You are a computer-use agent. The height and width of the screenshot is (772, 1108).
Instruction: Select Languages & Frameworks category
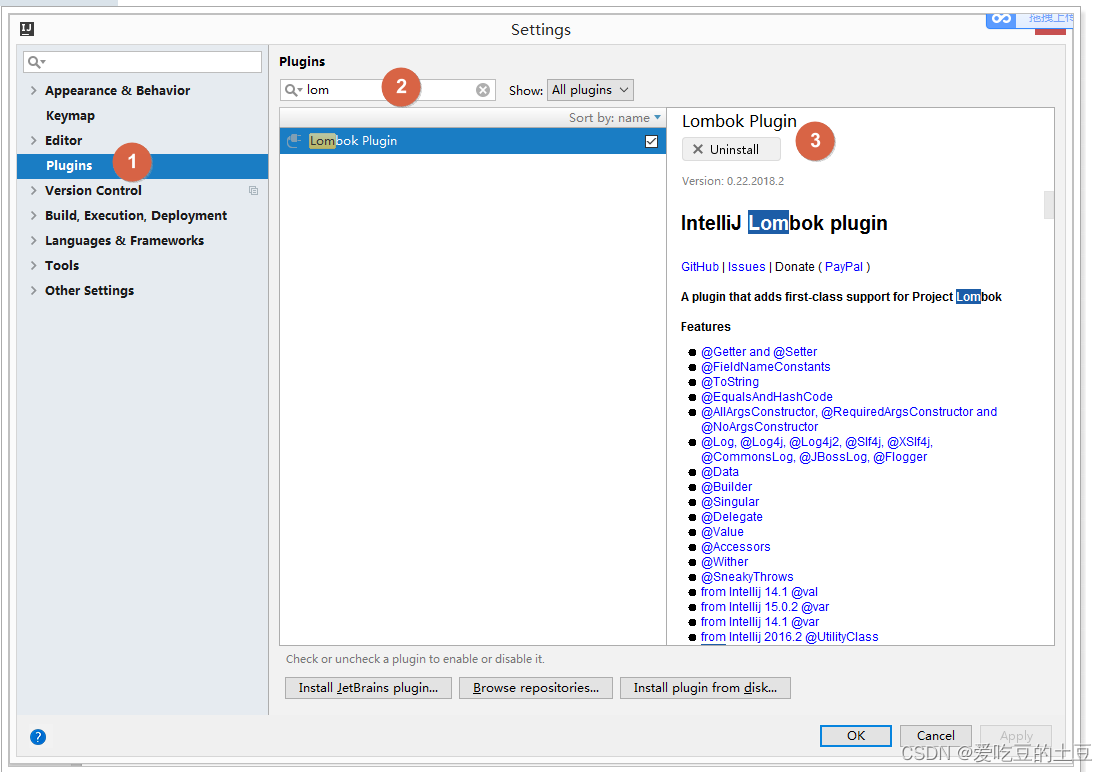(124, 241)
